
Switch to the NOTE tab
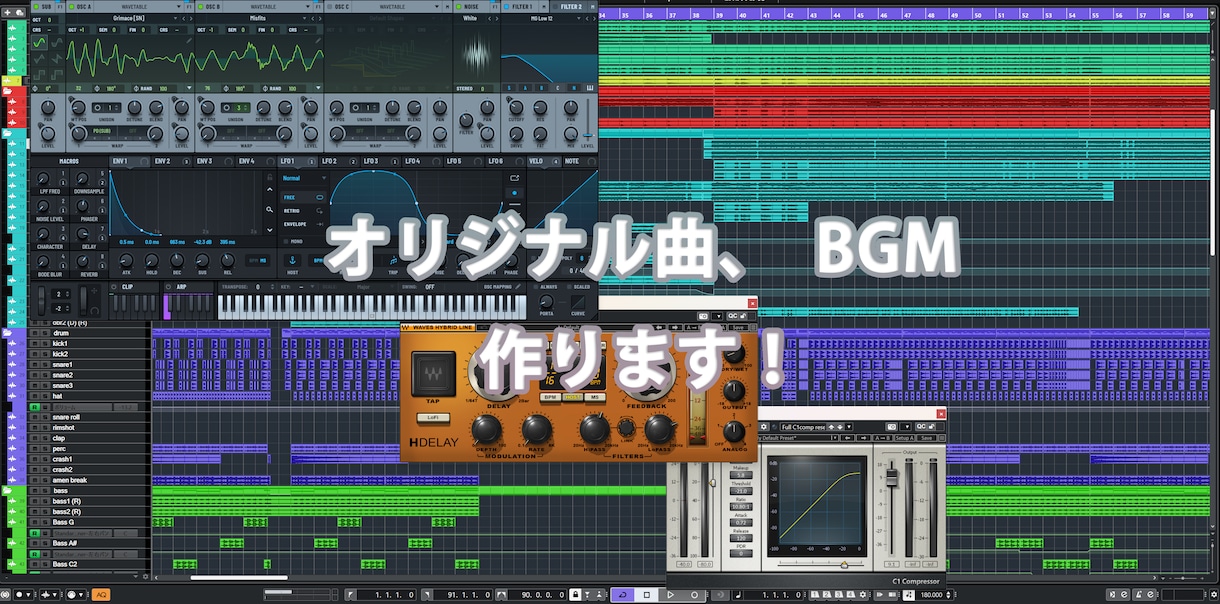(579, 161)
